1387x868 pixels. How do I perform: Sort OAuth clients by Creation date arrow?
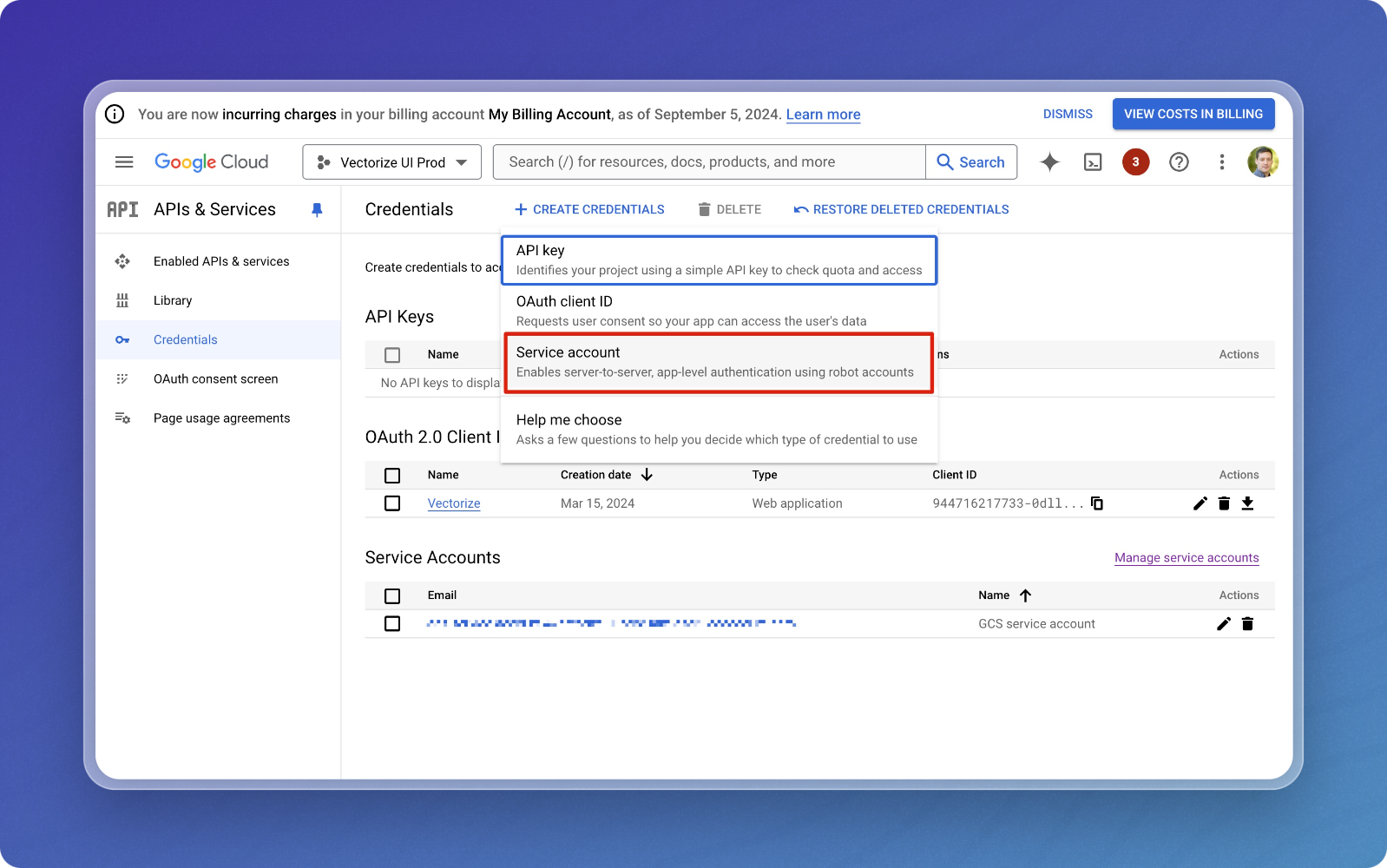647,475
